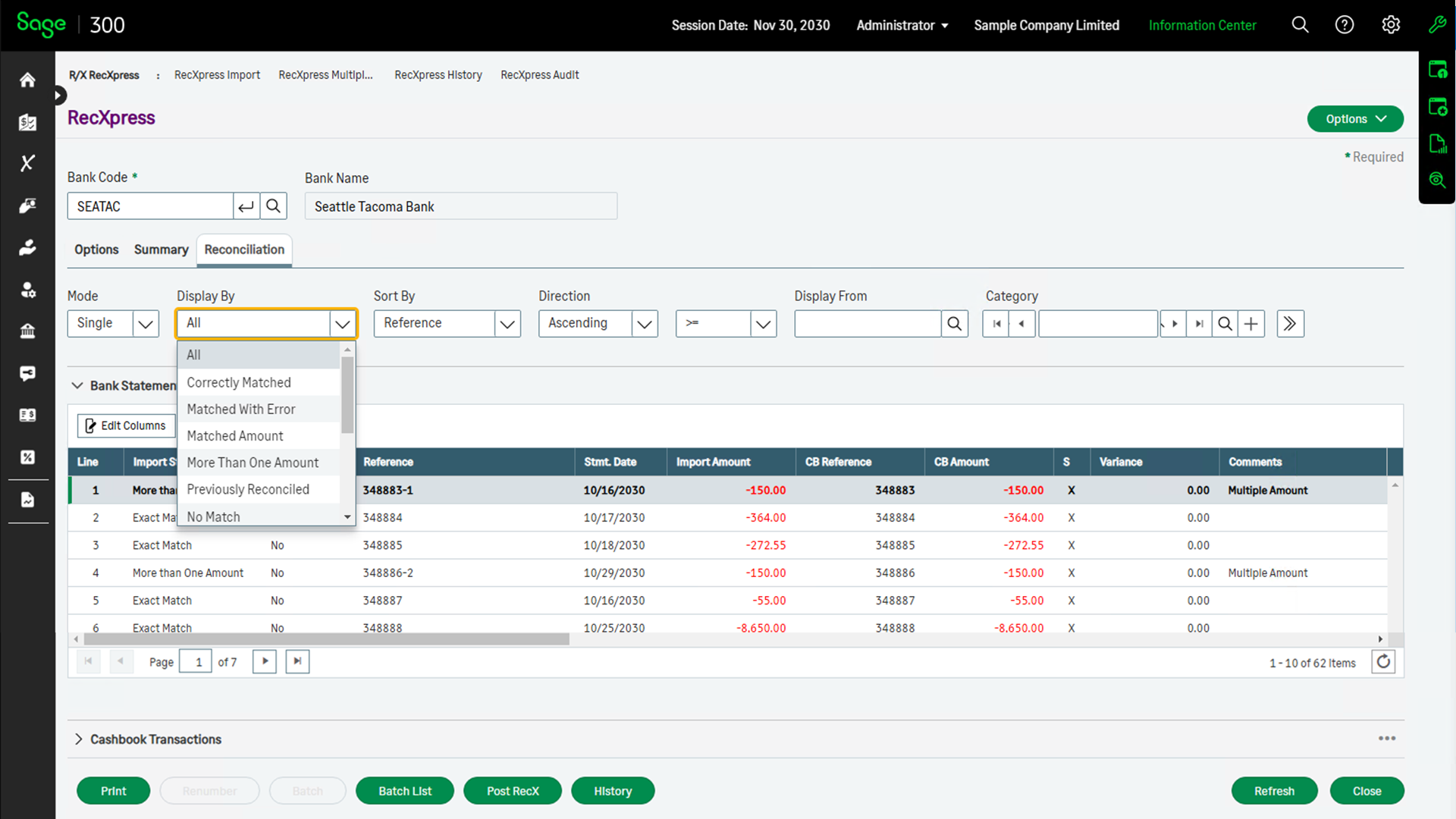Image resolution: width=1456 pixels, height=819 pixels.
Task: Click the wrench tools icon top right
Action: (x=1439, y=25)
